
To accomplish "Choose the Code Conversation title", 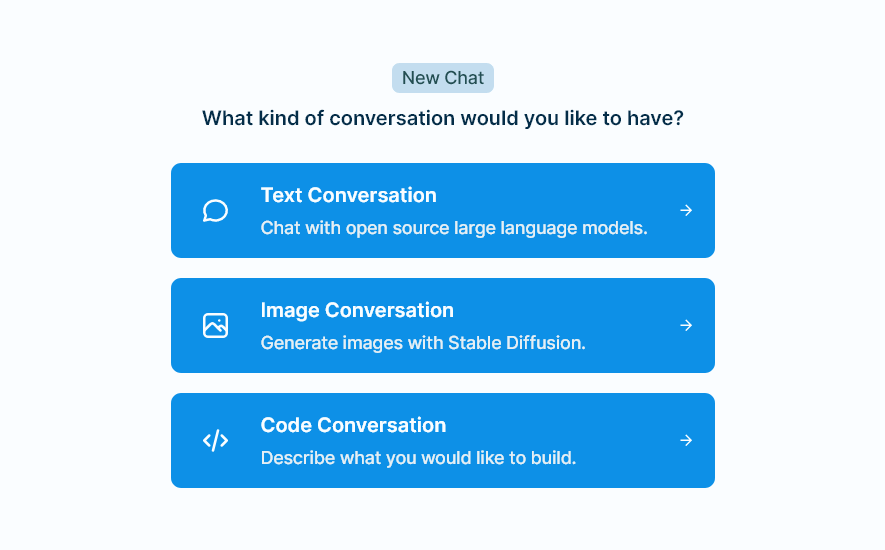I will click(x=353, y=425).
